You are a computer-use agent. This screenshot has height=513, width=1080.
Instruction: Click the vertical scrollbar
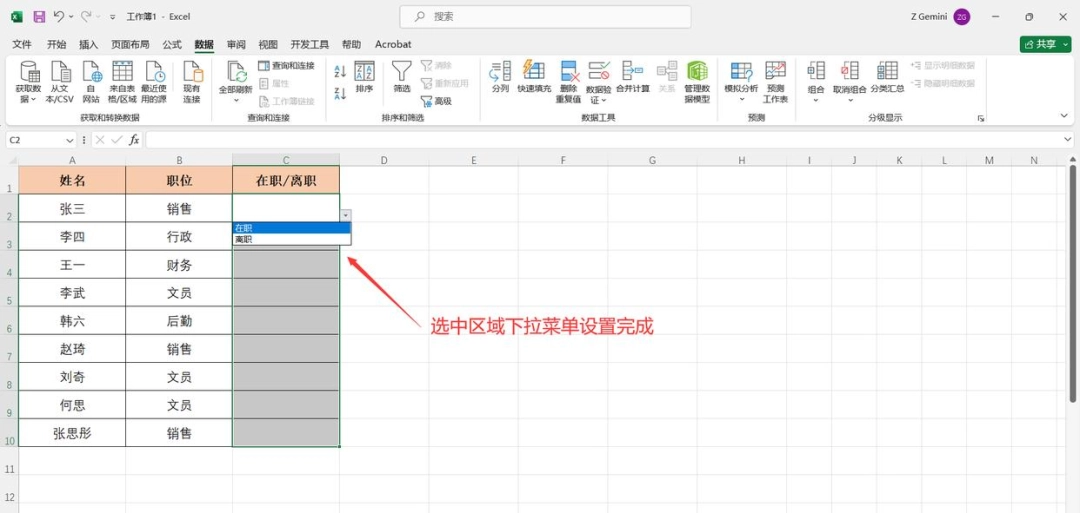coord(1072,282)
